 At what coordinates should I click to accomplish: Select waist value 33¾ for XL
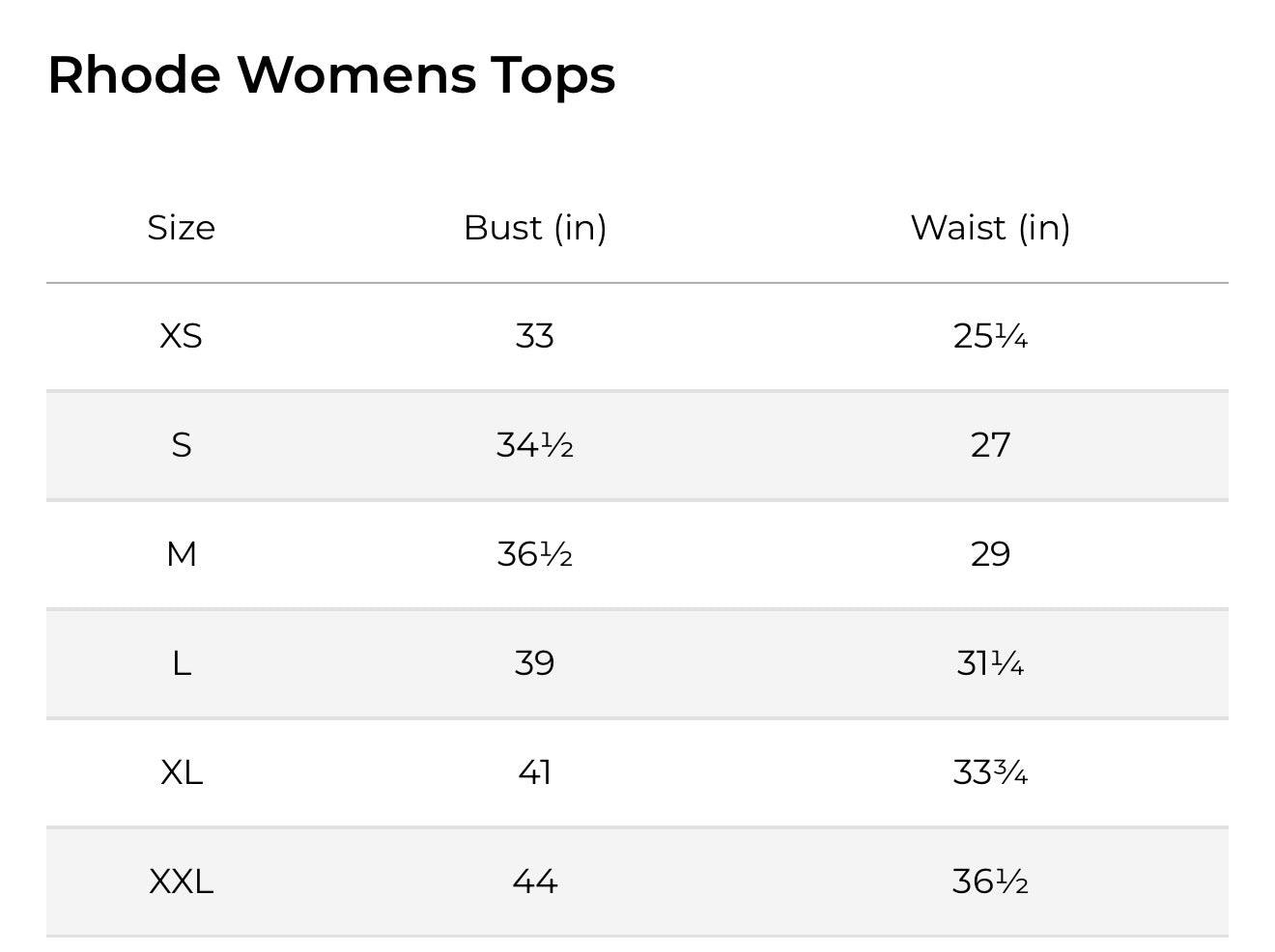(x=990, y=772)
